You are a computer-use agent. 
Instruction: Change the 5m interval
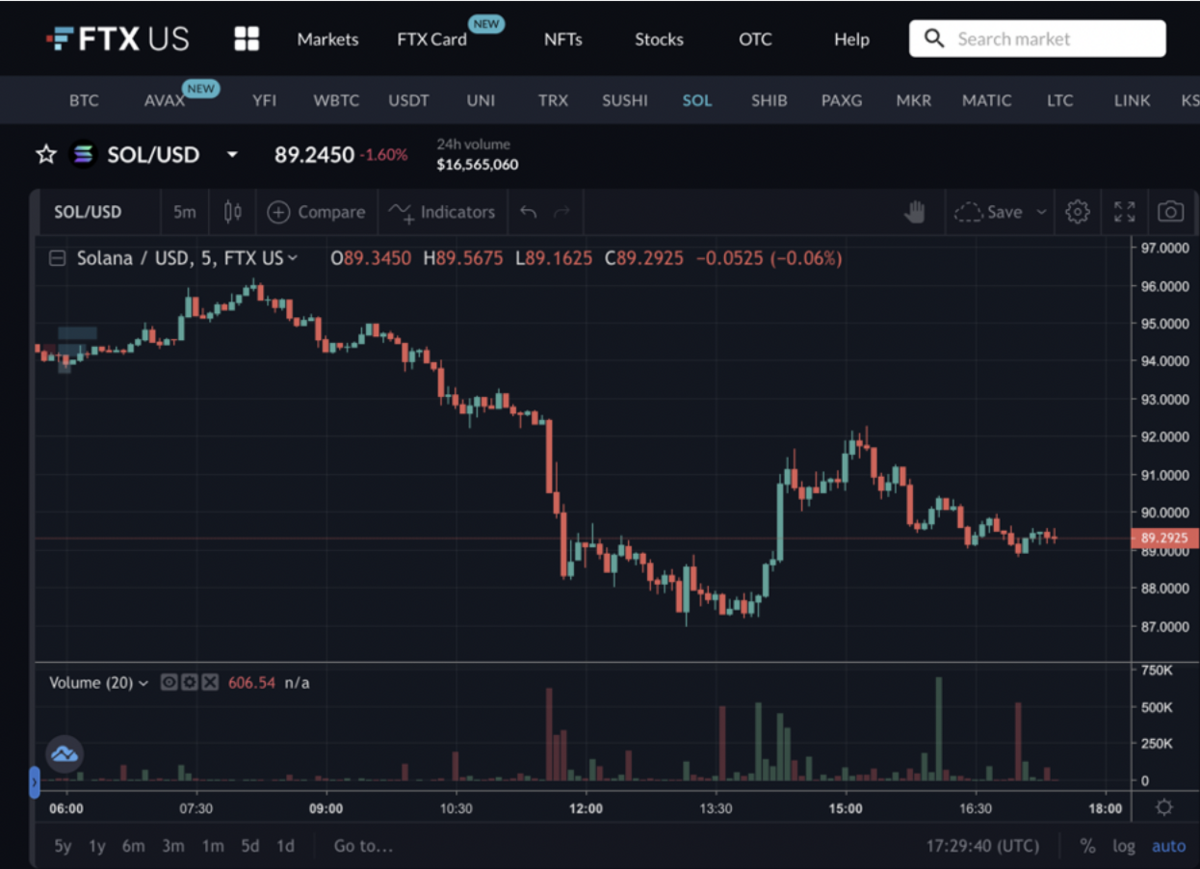[x=184, y=212]
